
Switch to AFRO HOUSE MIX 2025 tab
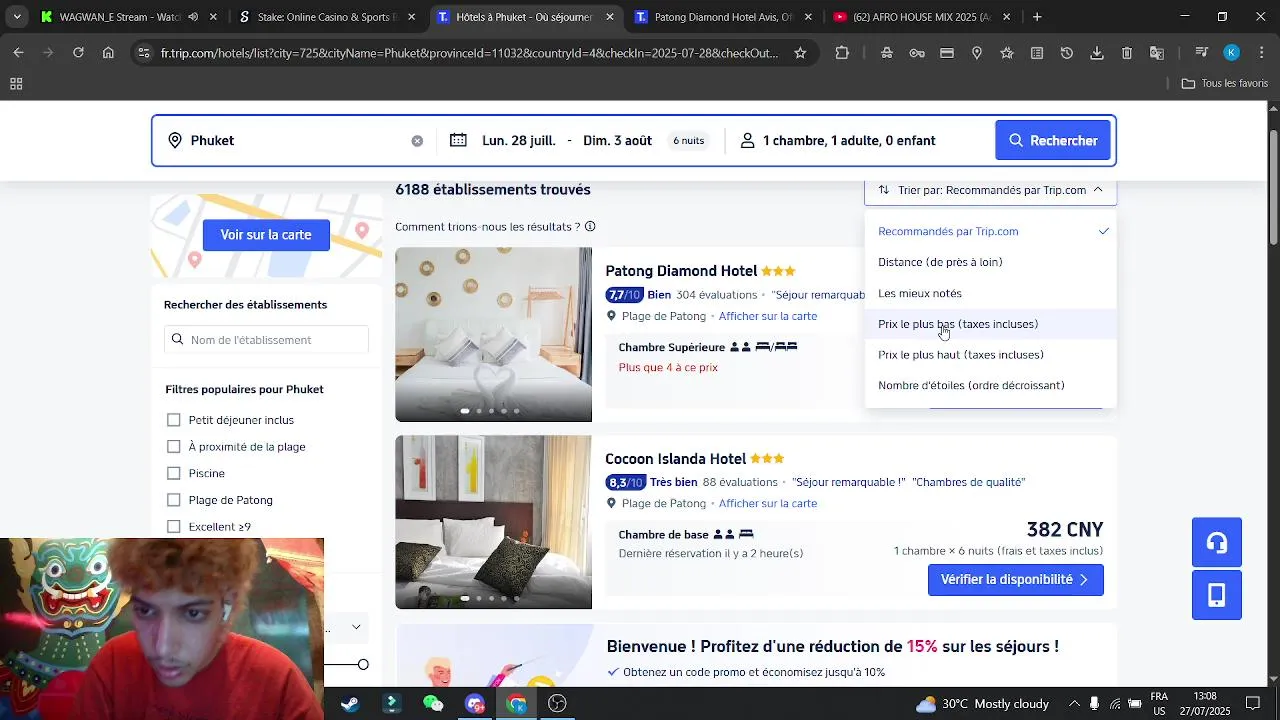pos(921,17)
